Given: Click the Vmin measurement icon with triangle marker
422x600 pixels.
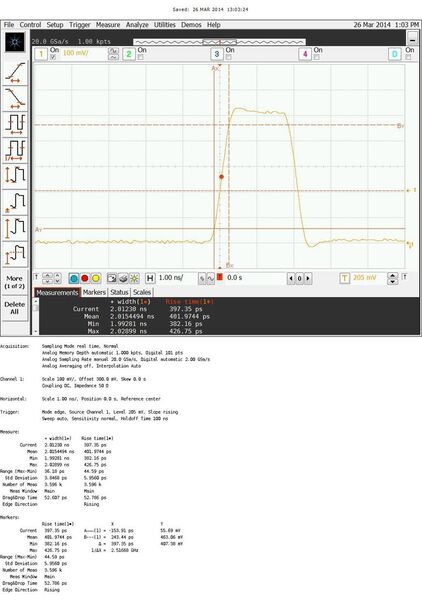Looking at the screenshot, I should click(x=15, y=202).
